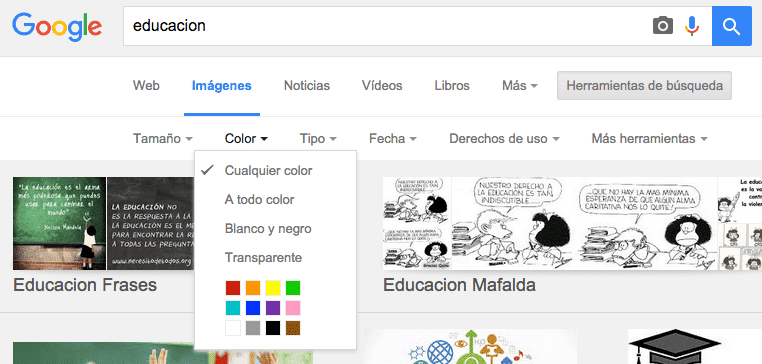Open the dark chalkboard 'La educación no' image
The width and height of the screenshot is (762, 364).
(151, 223)
